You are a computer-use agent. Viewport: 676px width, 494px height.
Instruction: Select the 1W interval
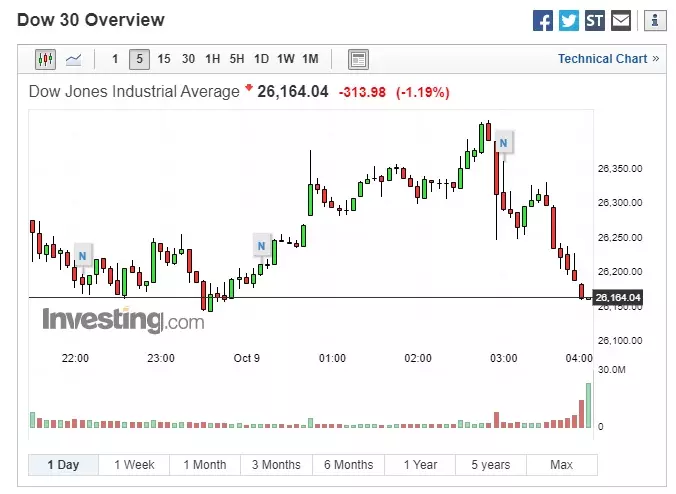click(285, 59)
